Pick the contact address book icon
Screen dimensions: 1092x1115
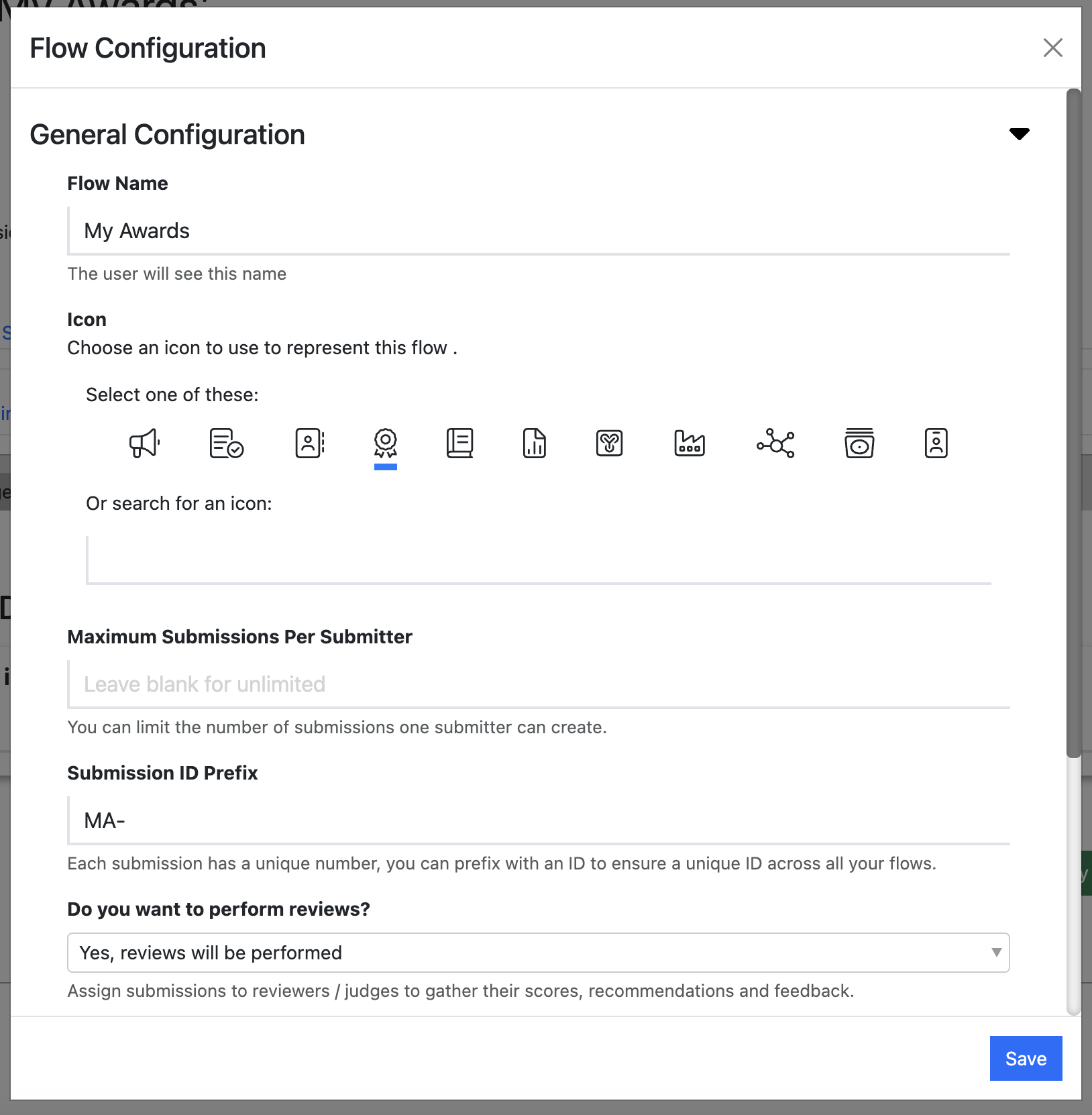310,443
